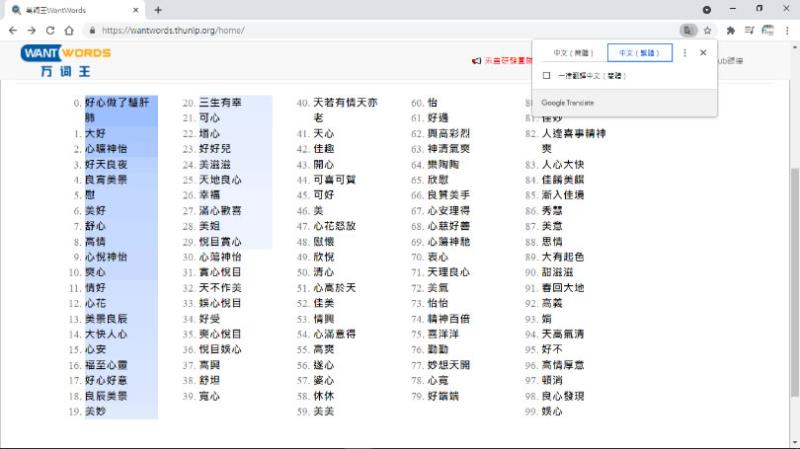Select result 73 怡怡

point(438,303)
